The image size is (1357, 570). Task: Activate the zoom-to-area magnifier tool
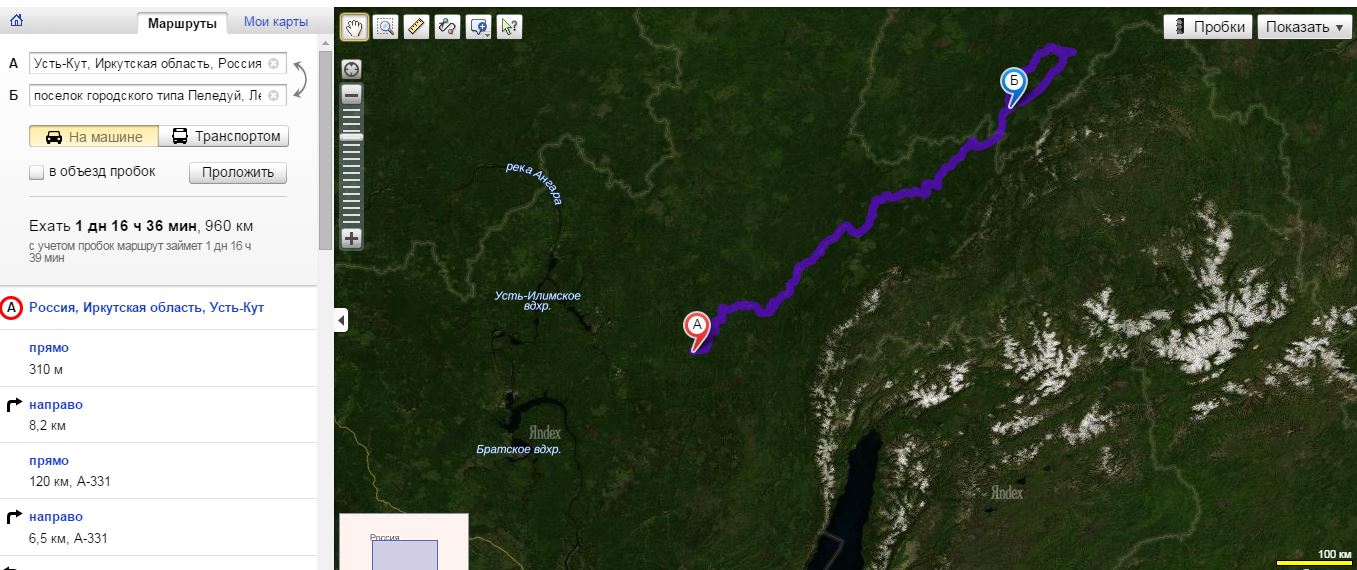tap(385, 27)
